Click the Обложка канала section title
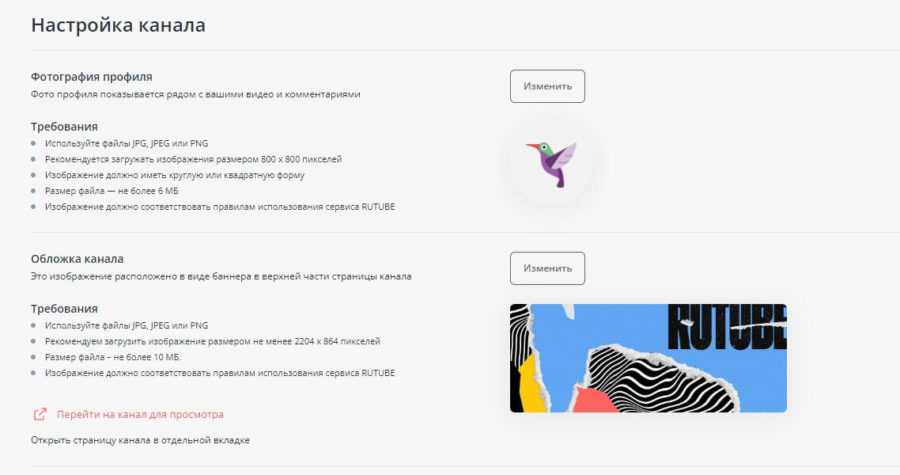The height and width of the screenshot is (475, 900). click(77, 259)
